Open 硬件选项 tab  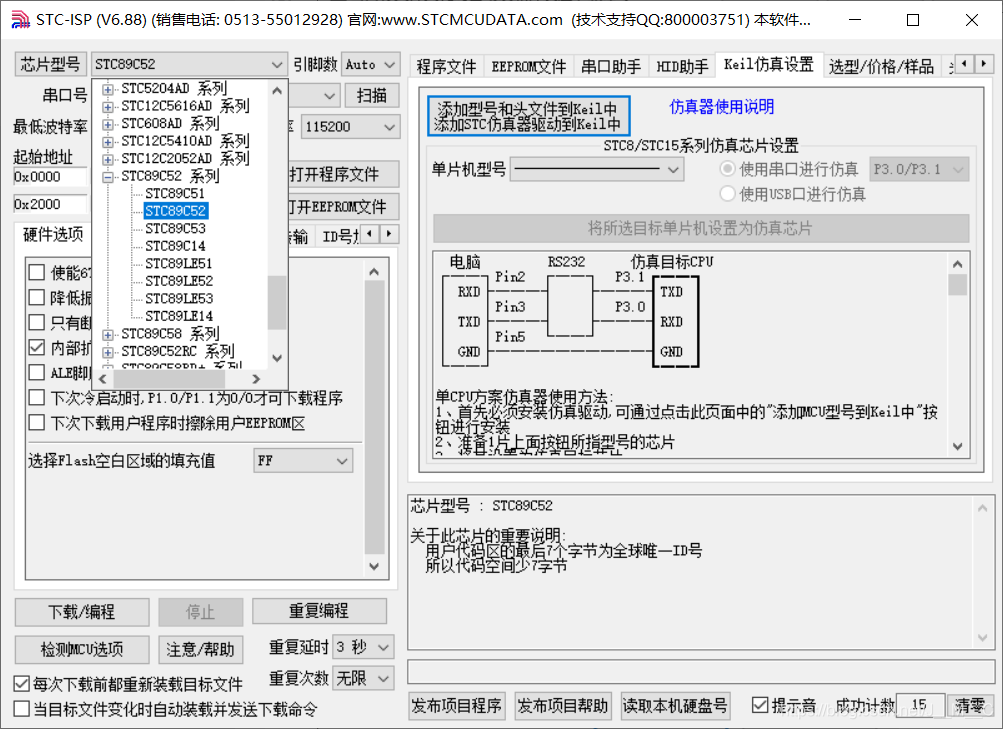(x=53, y=235)
